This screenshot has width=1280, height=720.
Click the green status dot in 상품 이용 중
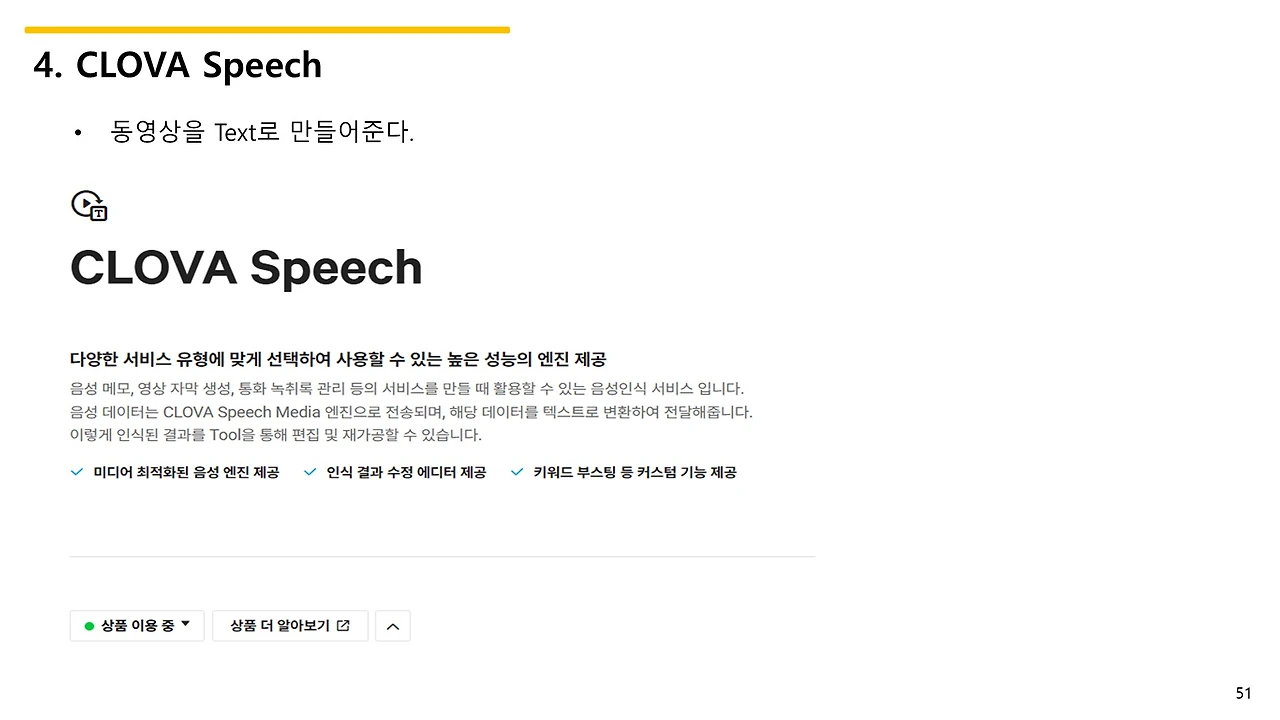point(87,625)
